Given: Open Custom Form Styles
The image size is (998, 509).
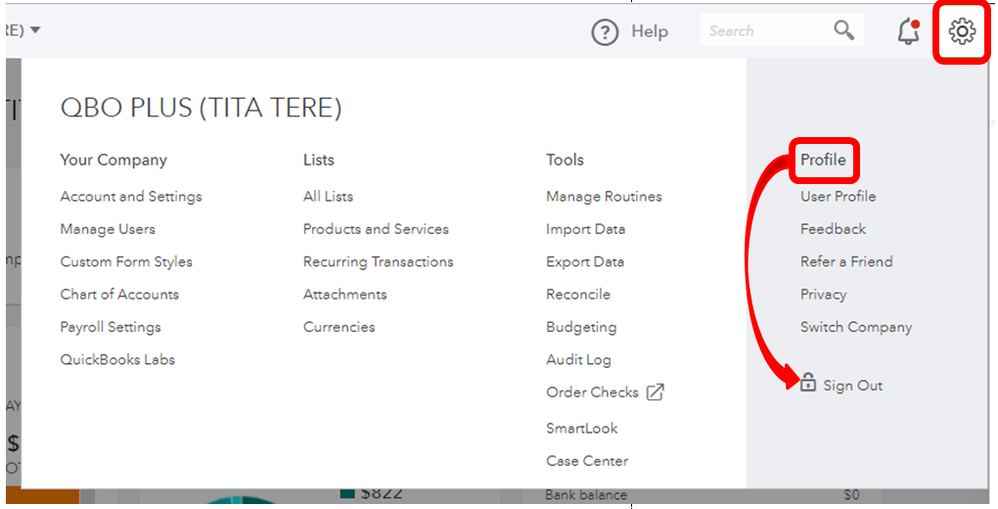Looking at the screenshot, I should 126,262.
